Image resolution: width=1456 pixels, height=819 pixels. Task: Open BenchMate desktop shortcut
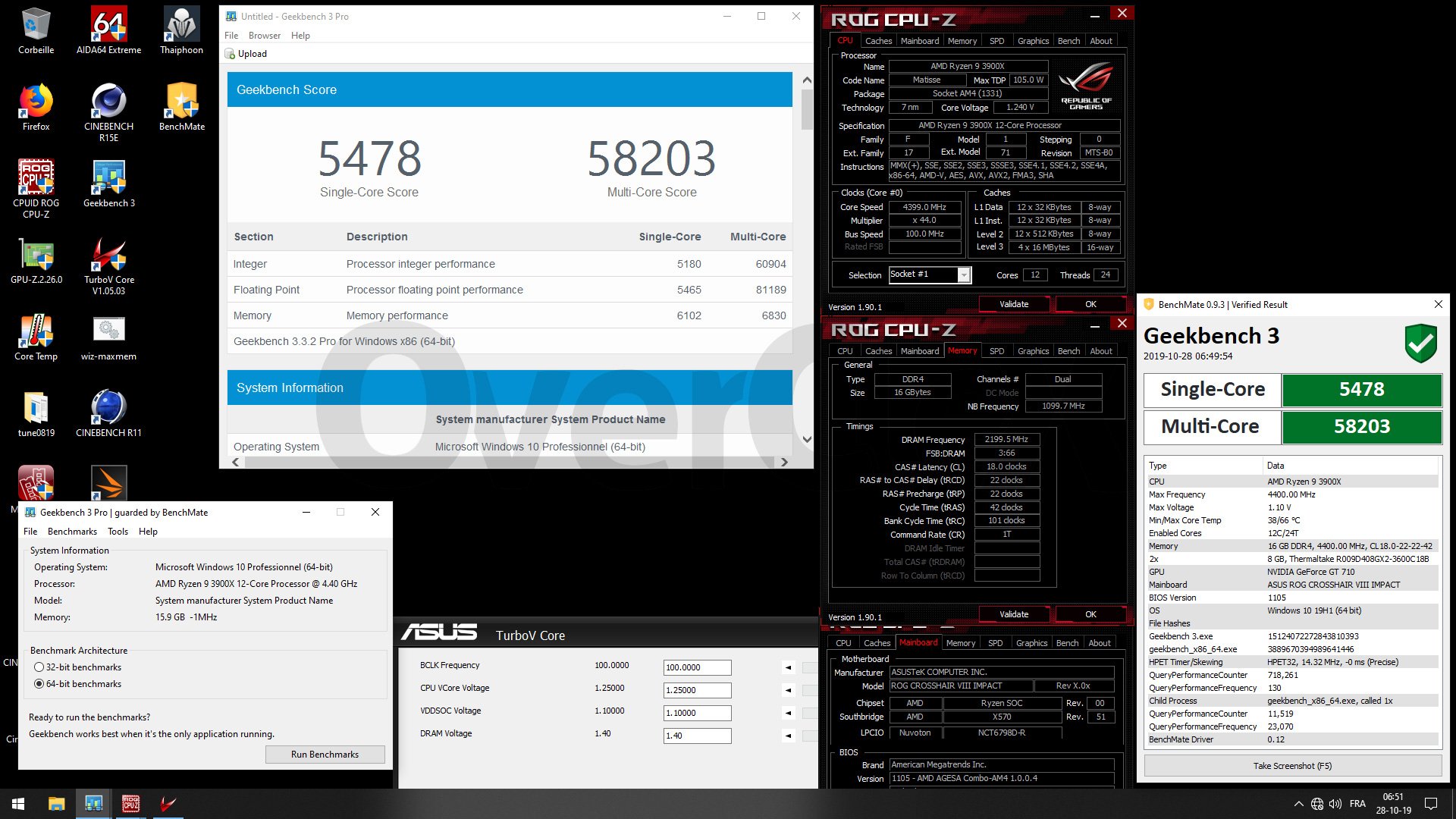click(x=181, y=108)
